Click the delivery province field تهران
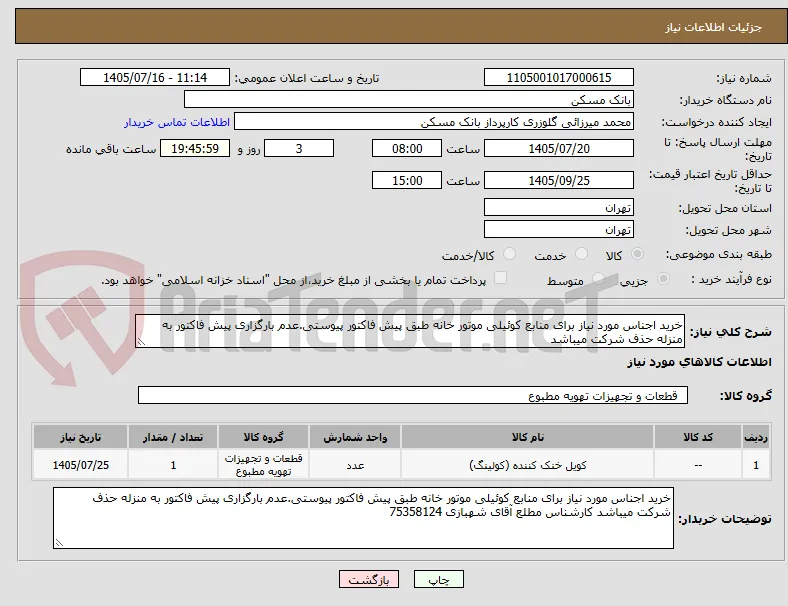Screen dimensions: 788x606 click(x=558, y=208)
